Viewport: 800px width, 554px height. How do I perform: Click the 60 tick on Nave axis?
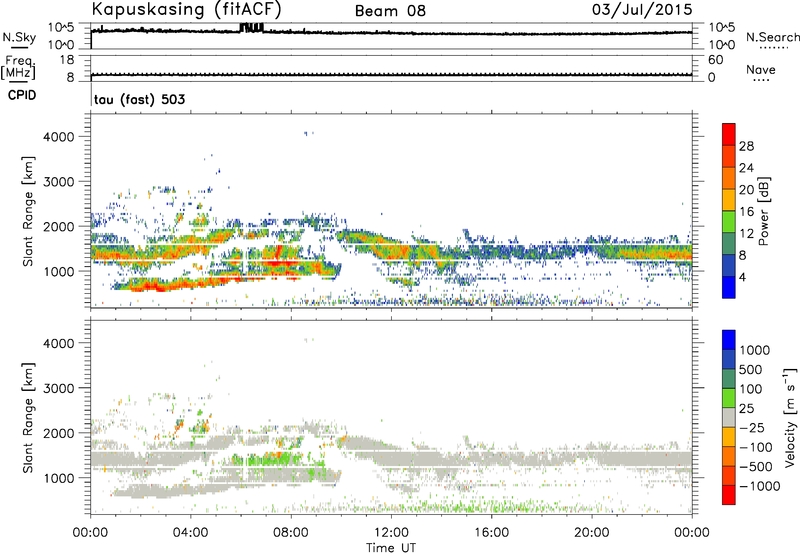coord(715,60)
